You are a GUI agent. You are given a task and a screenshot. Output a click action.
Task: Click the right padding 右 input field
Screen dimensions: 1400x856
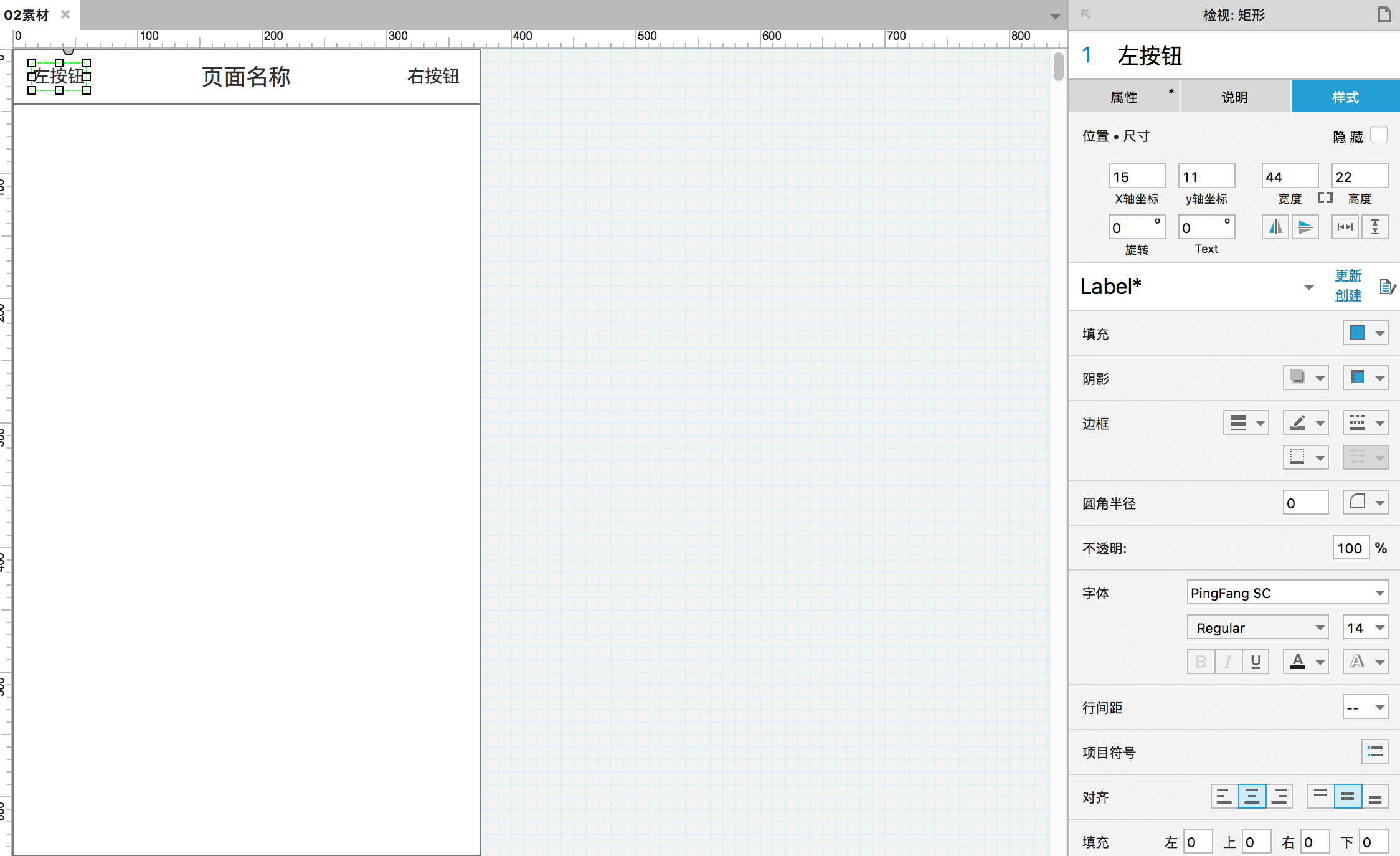point(1315,842)
